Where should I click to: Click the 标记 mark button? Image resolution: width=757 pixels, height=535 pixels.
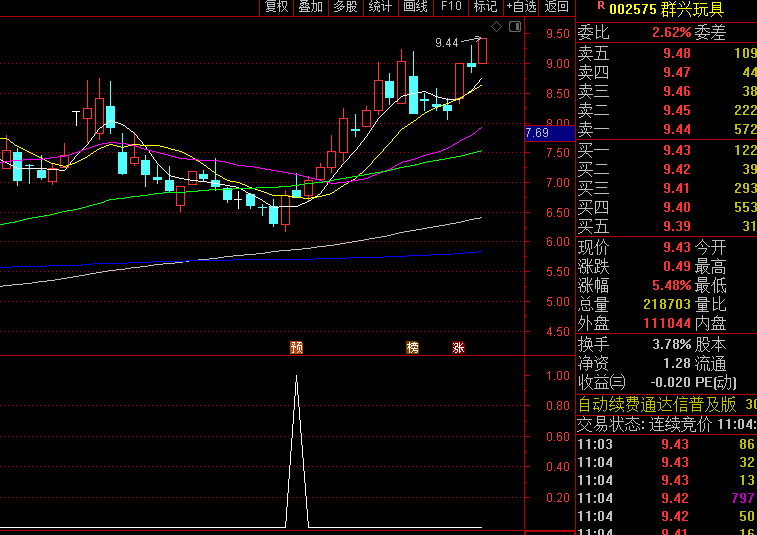pos(485,7)
